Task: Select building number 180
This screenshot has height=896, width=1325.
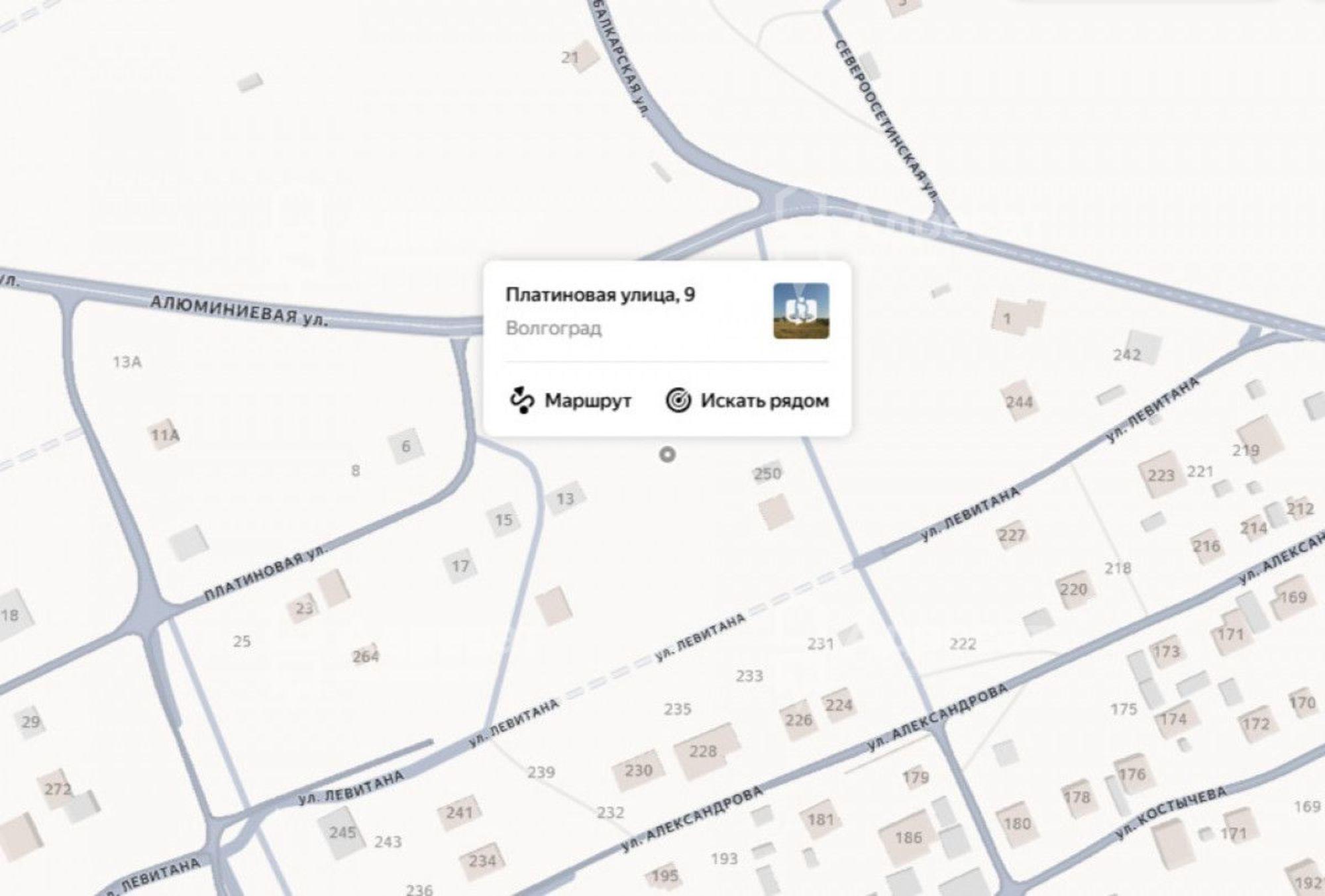Action: coord(1017,824)
